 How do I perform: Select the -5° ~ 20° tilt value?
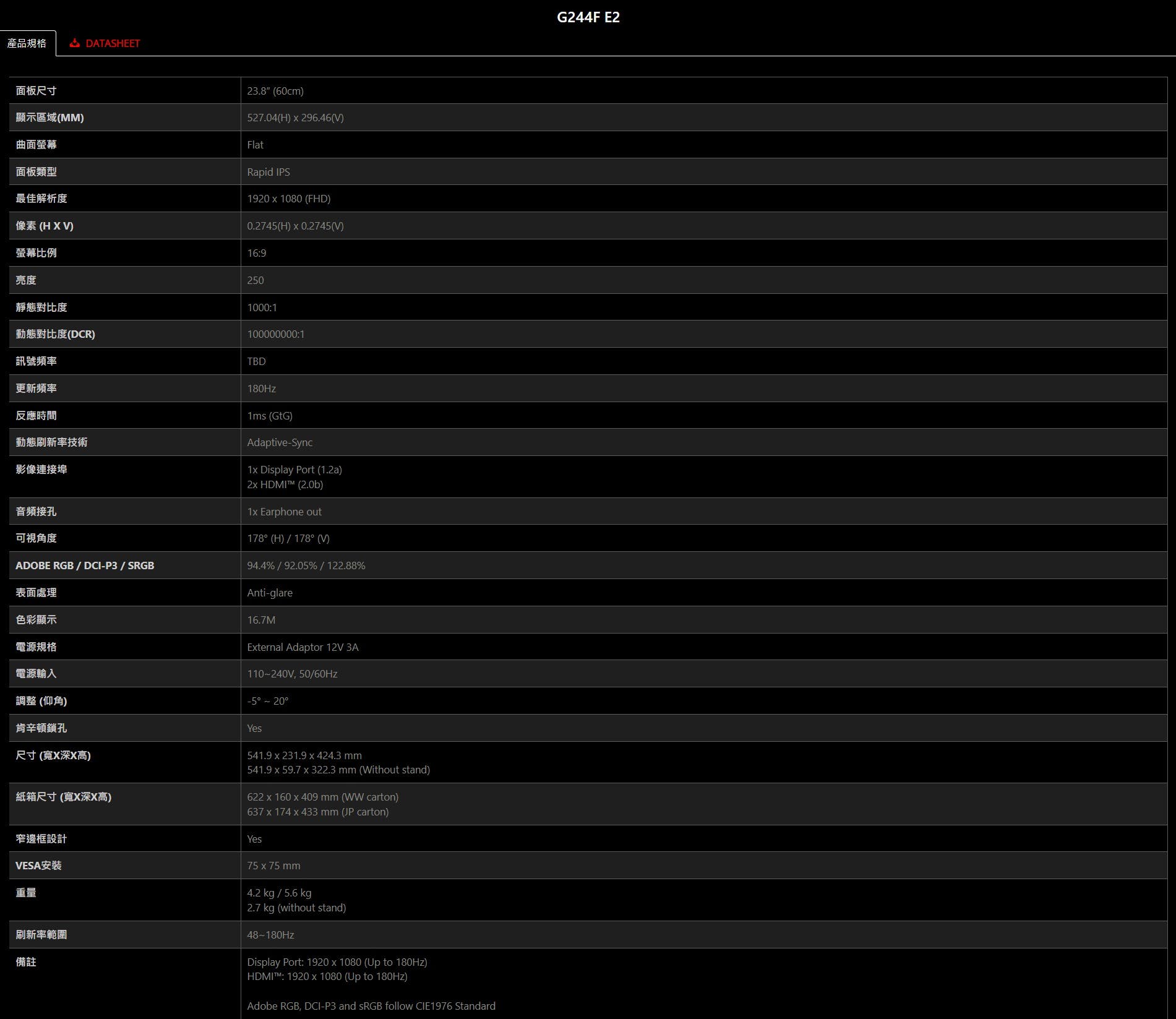point(268,701)
